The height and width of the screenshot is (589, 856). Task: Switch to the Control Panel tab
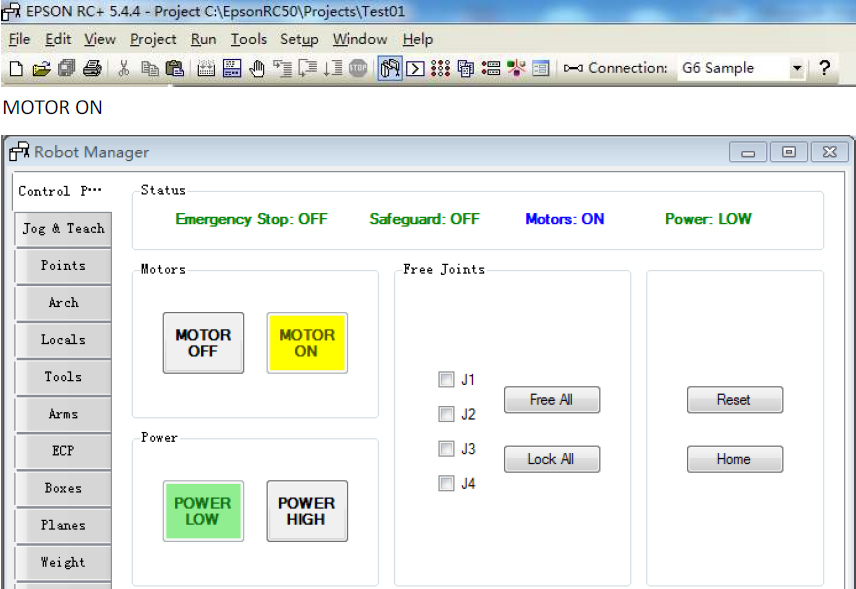[62, 191]
